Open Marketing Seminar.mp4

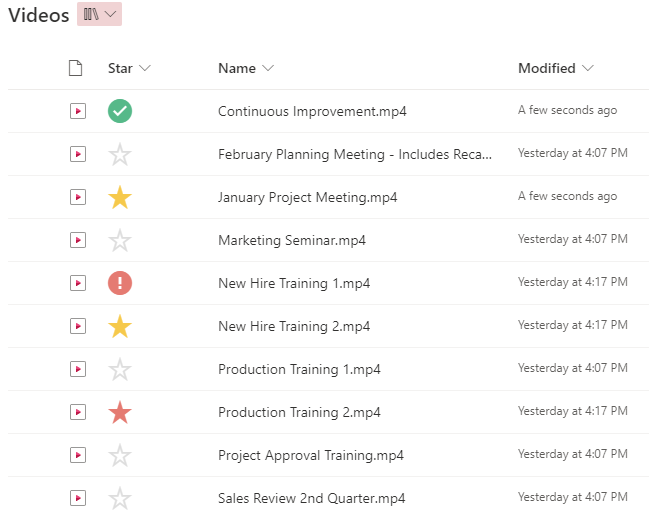pos(292,240)
